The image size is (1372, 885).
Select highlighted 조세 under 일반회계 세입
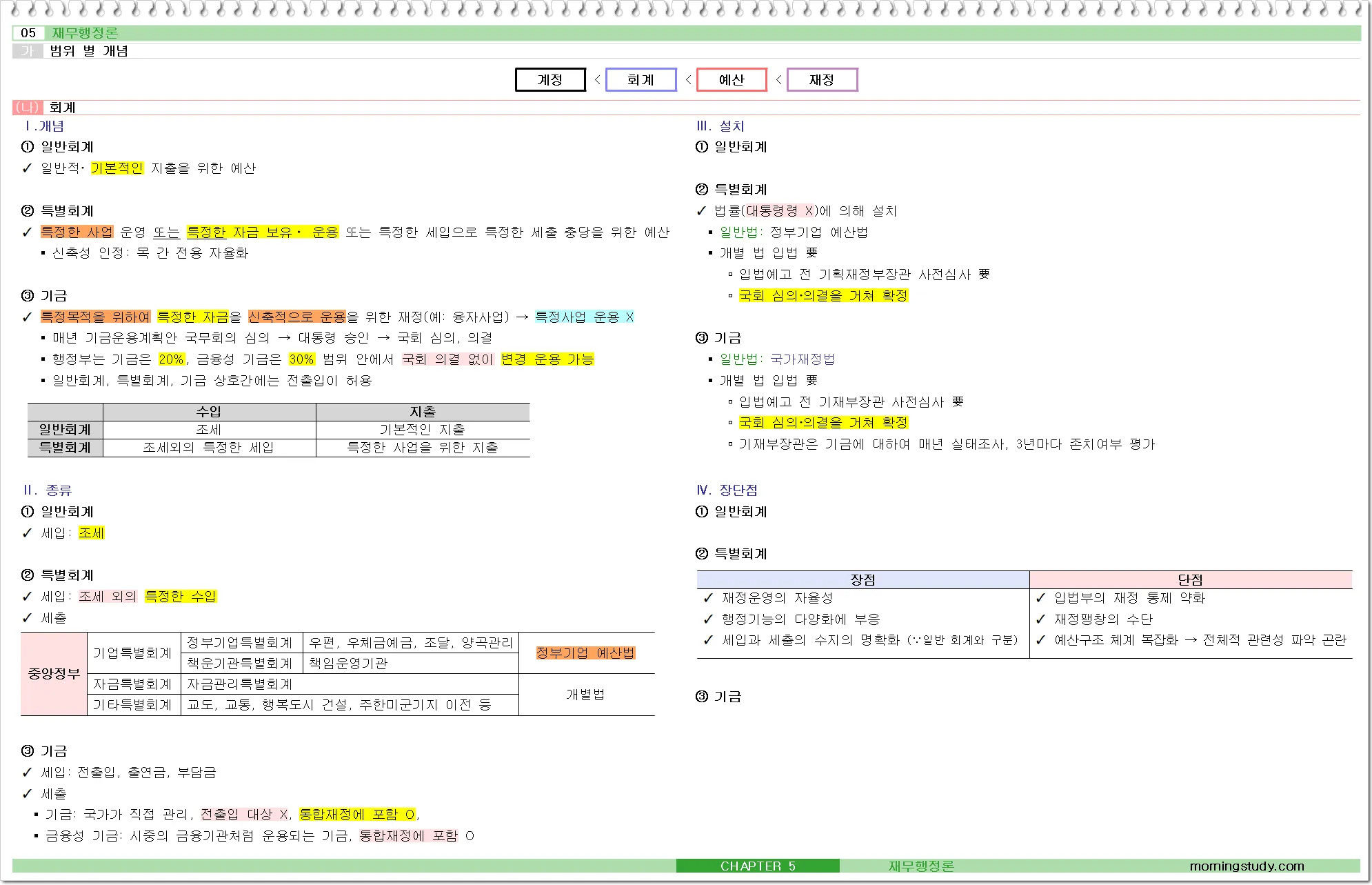tap(92, 533)
